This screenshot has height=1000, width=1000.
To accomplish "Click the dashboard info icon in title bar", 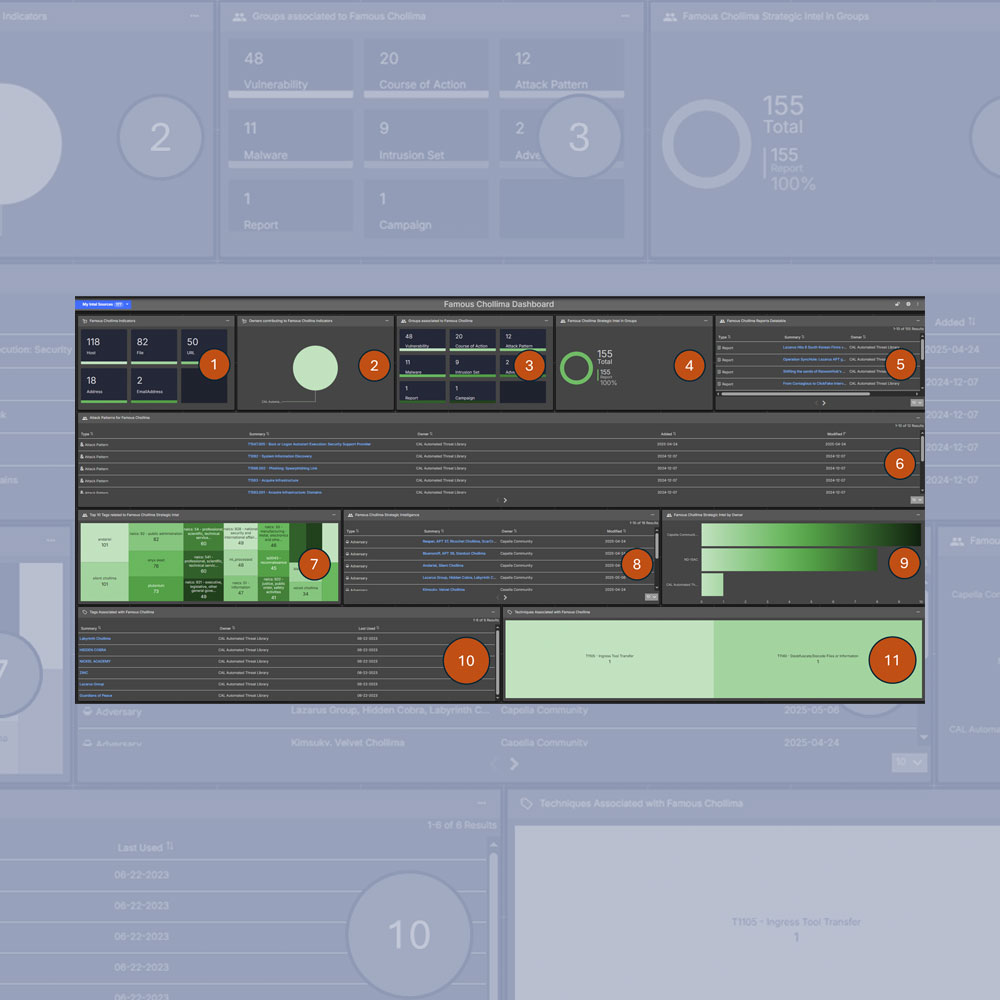I will click(x=908, y=304).
